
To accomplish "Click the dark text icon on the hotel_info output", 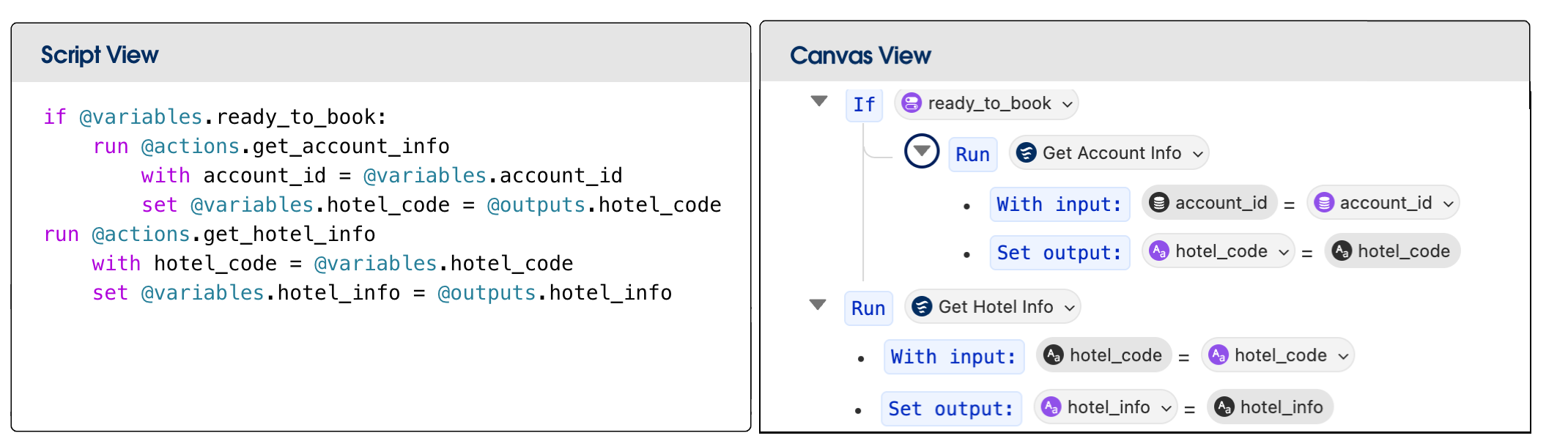I will click(1224, 407).
